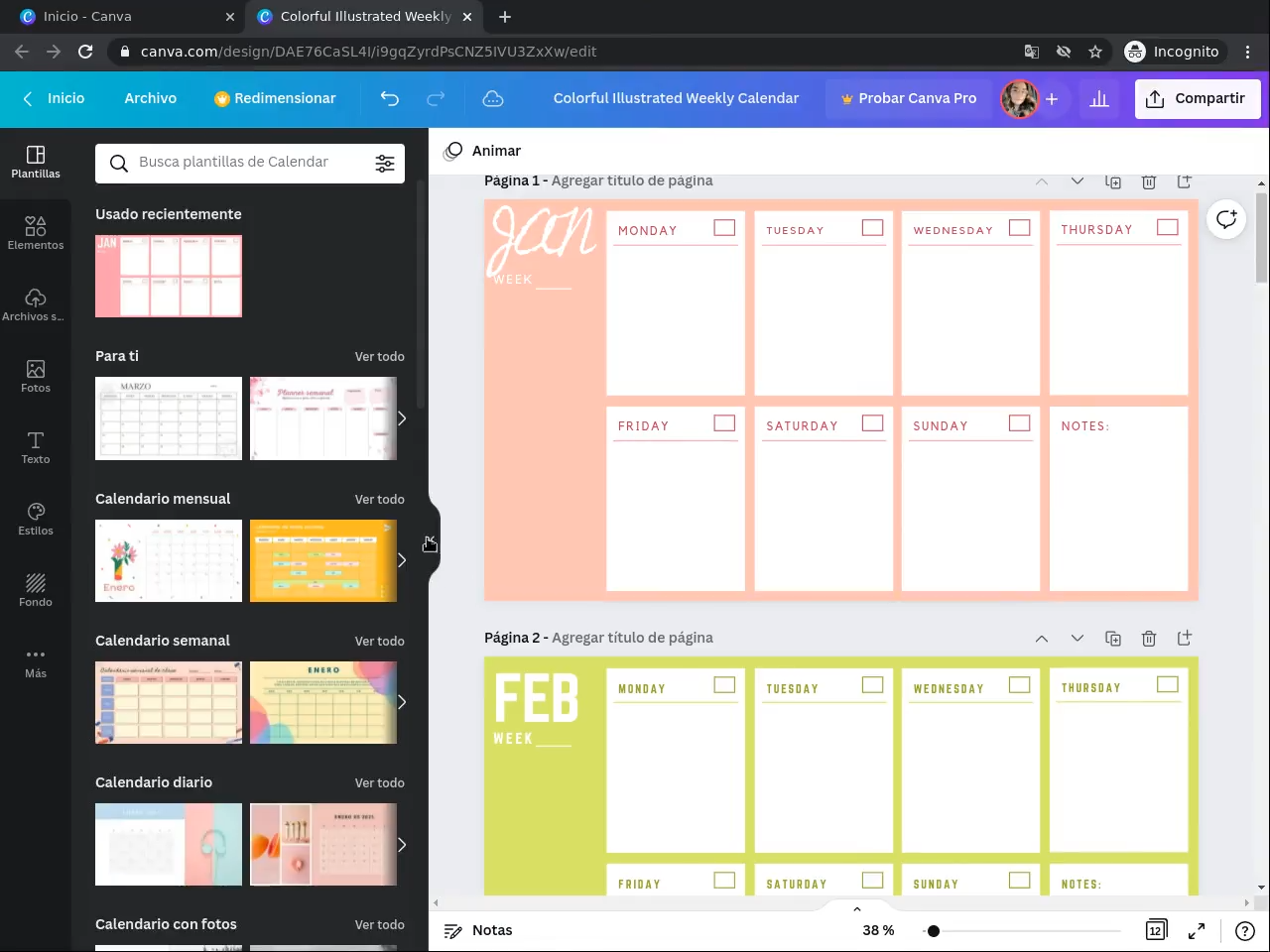Open the template search filter options
This screenshot has width=1270, height=952.
[385, 164]
